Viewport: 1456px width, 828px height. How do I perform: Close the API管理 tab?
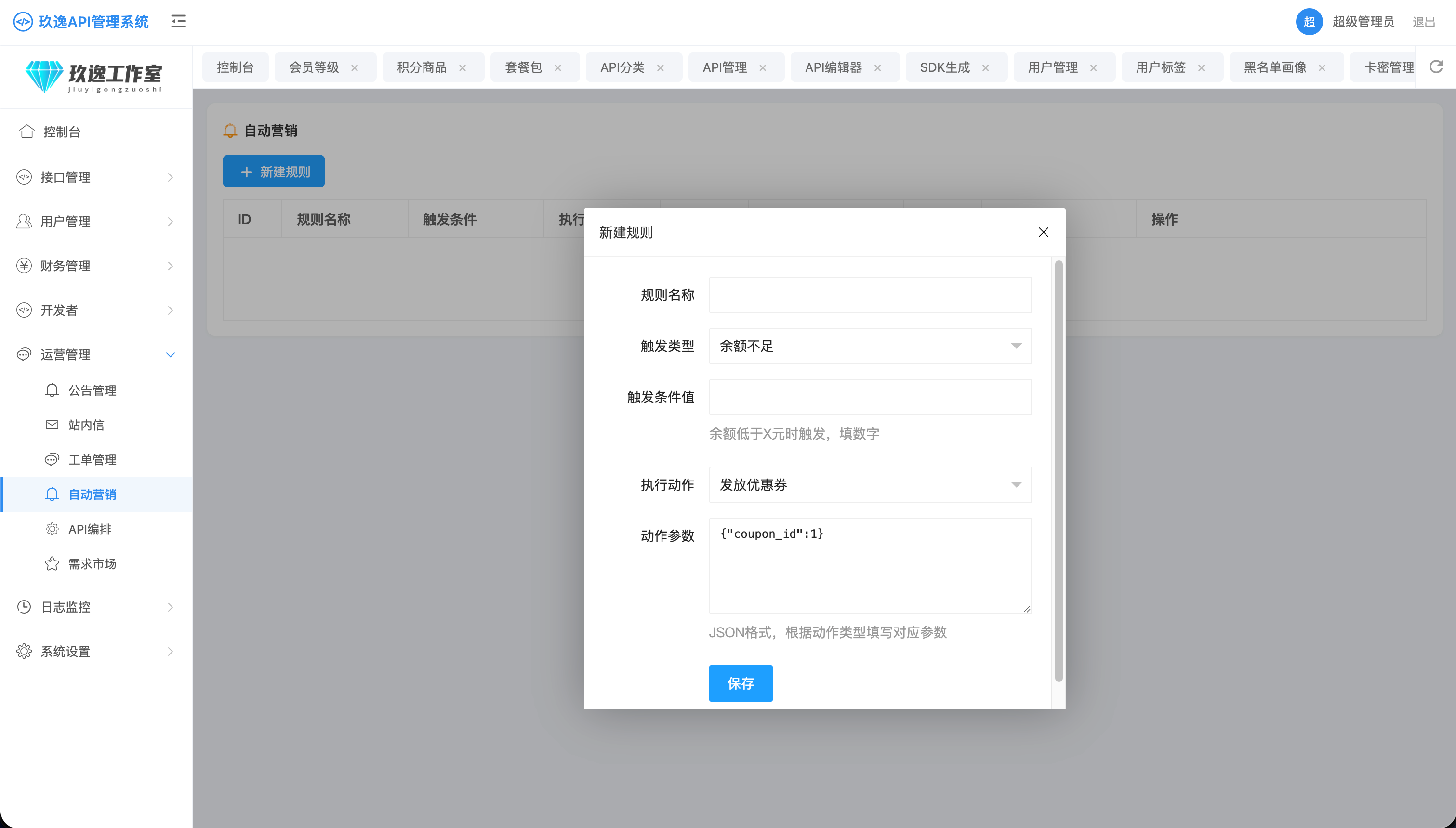pos(763,67)
